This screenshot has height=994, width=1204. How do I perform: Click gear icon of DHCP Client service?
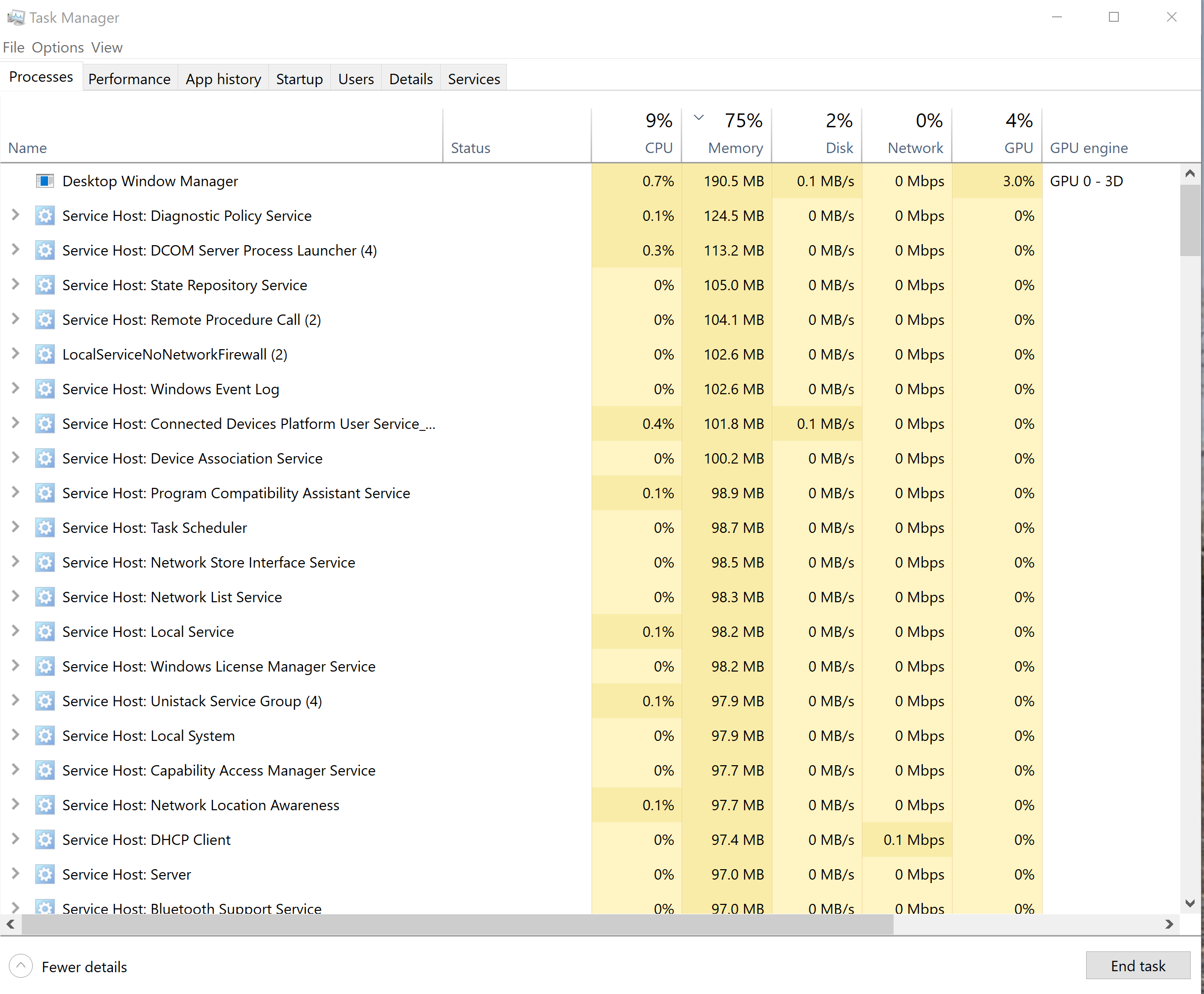45,840
